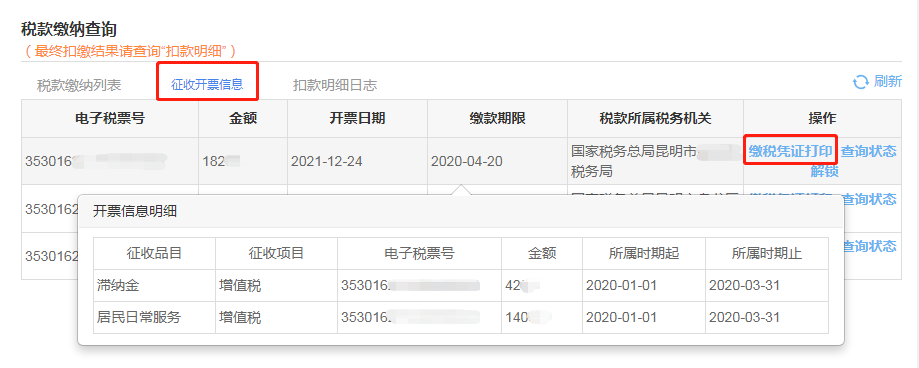Click 缴税凭证打印 in the first row
The width and height of the screenshot is (919, 368).
point(790,151)
